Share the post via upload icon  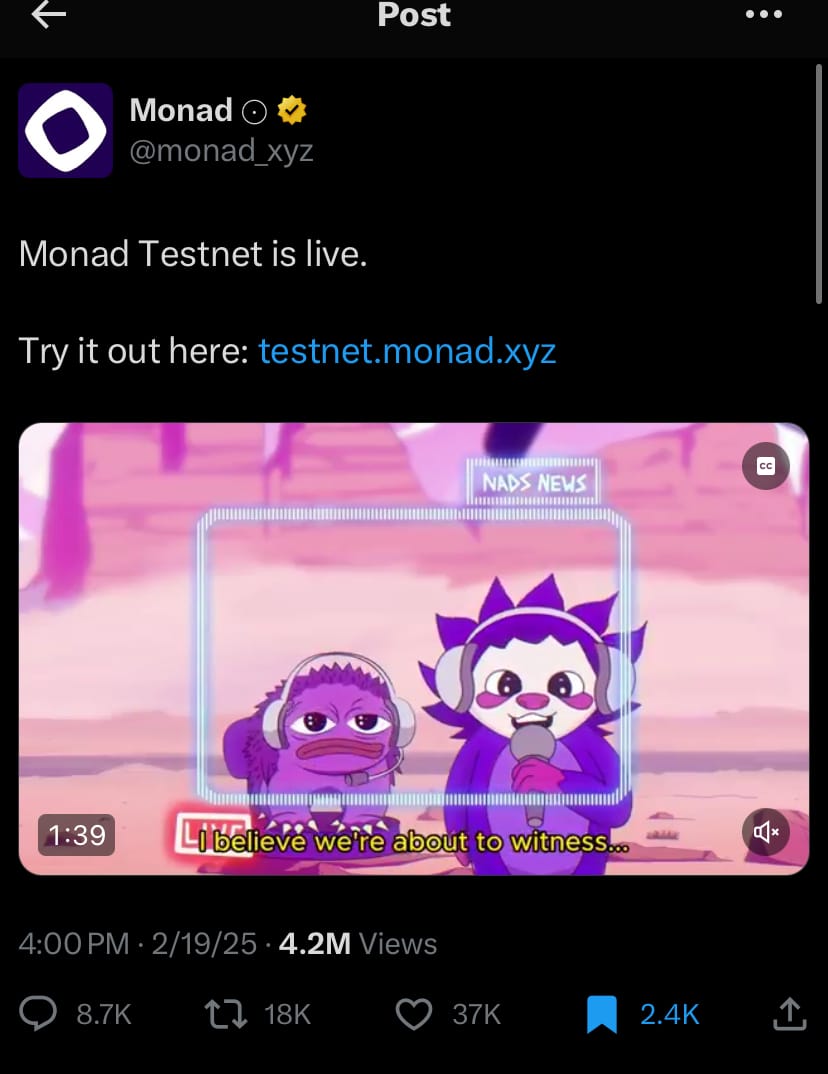point(790,1014)
